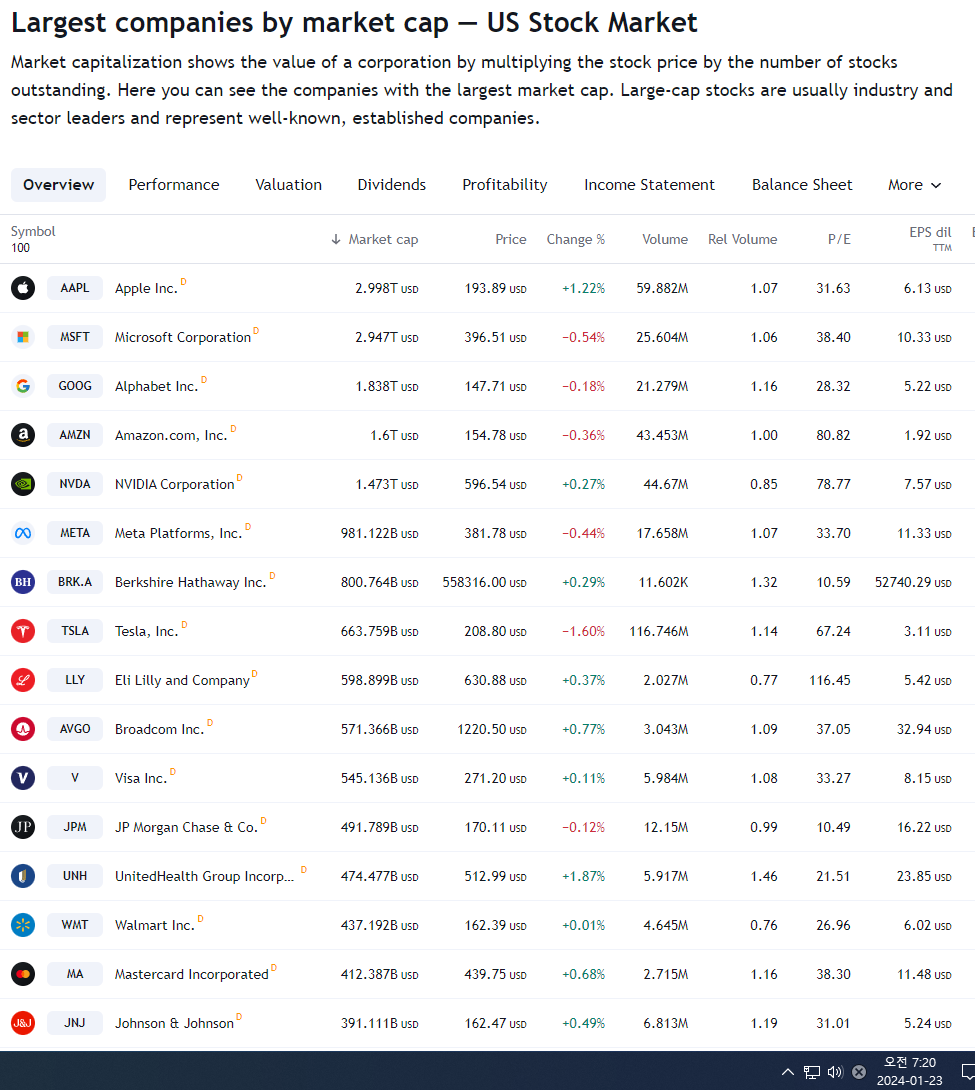Open the notification center icon
Viewport: 975px width, 1090px height.
coord(967,1072)
